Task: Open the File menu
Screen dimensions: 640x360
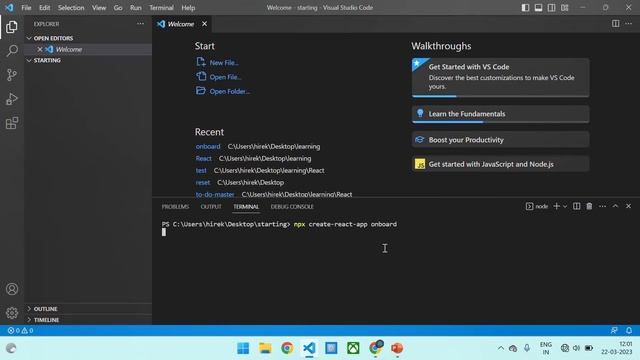Action: point(26,8)
